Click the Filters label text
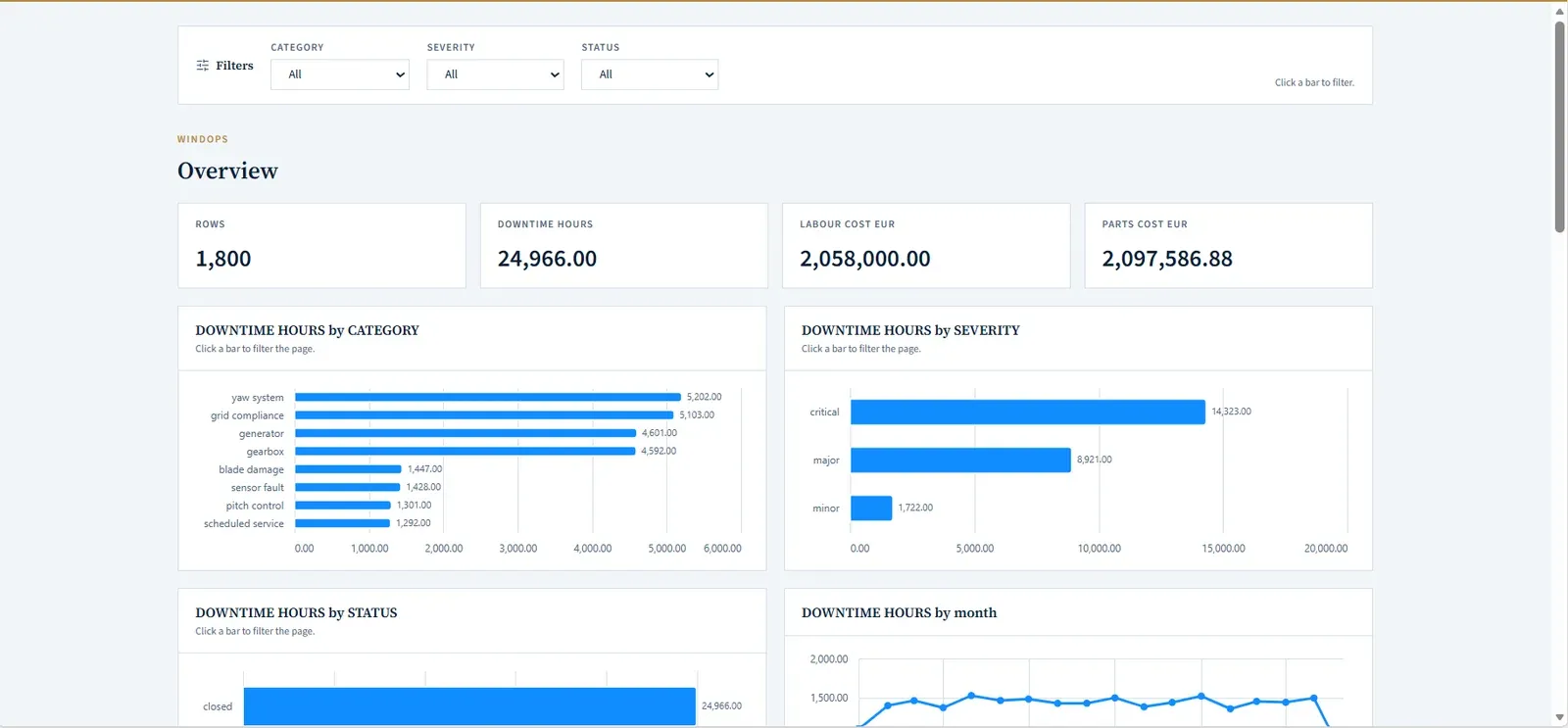Screen dimensions: 1568x728 (234, 66)
